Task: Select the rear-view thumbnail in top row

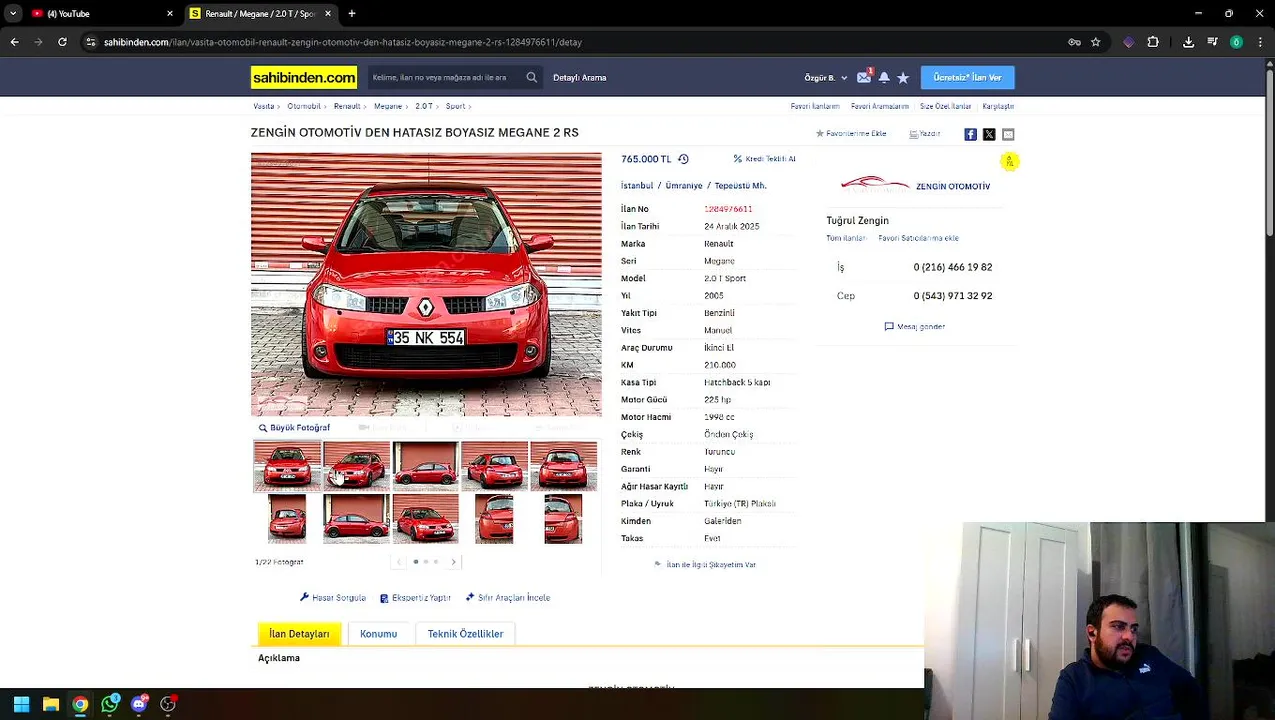Action: (563, 466)
